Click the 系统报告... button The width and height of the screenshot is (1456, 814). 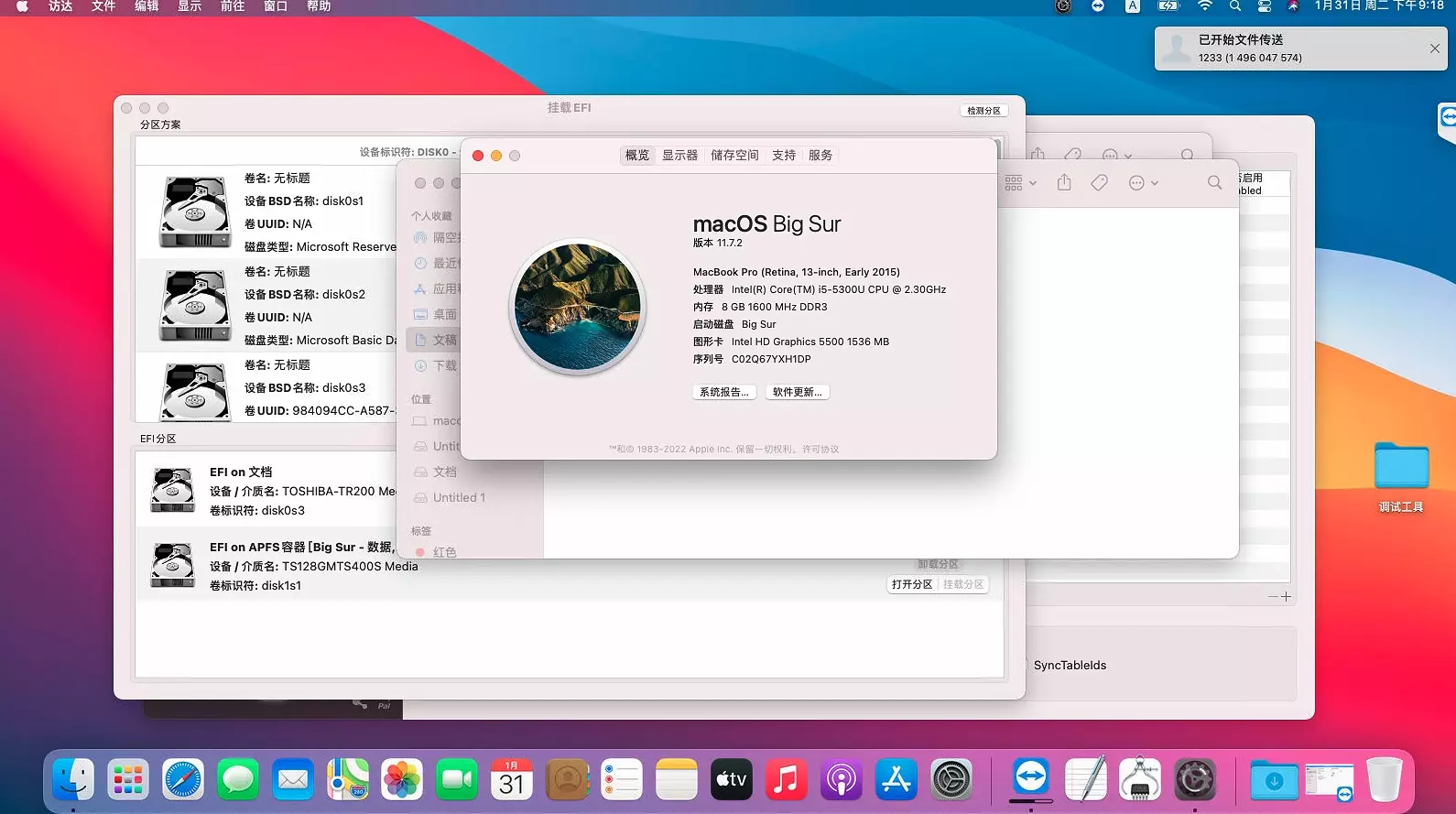[723, 392]
